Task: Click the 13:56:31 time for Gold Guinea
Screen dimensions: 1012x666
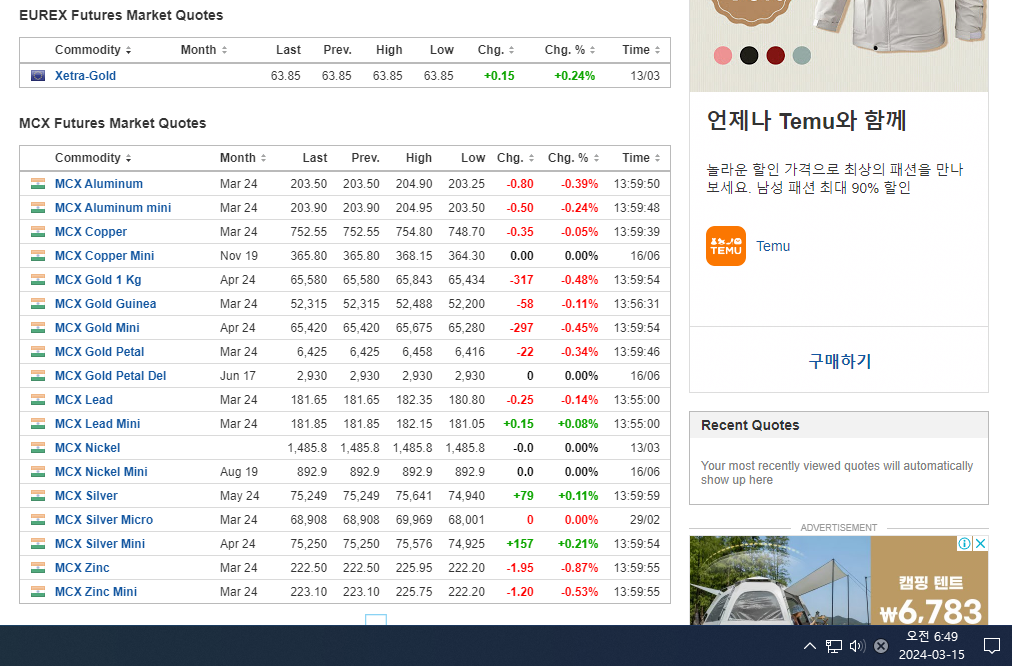Action: pyautogui.click(x=636, y=304)
